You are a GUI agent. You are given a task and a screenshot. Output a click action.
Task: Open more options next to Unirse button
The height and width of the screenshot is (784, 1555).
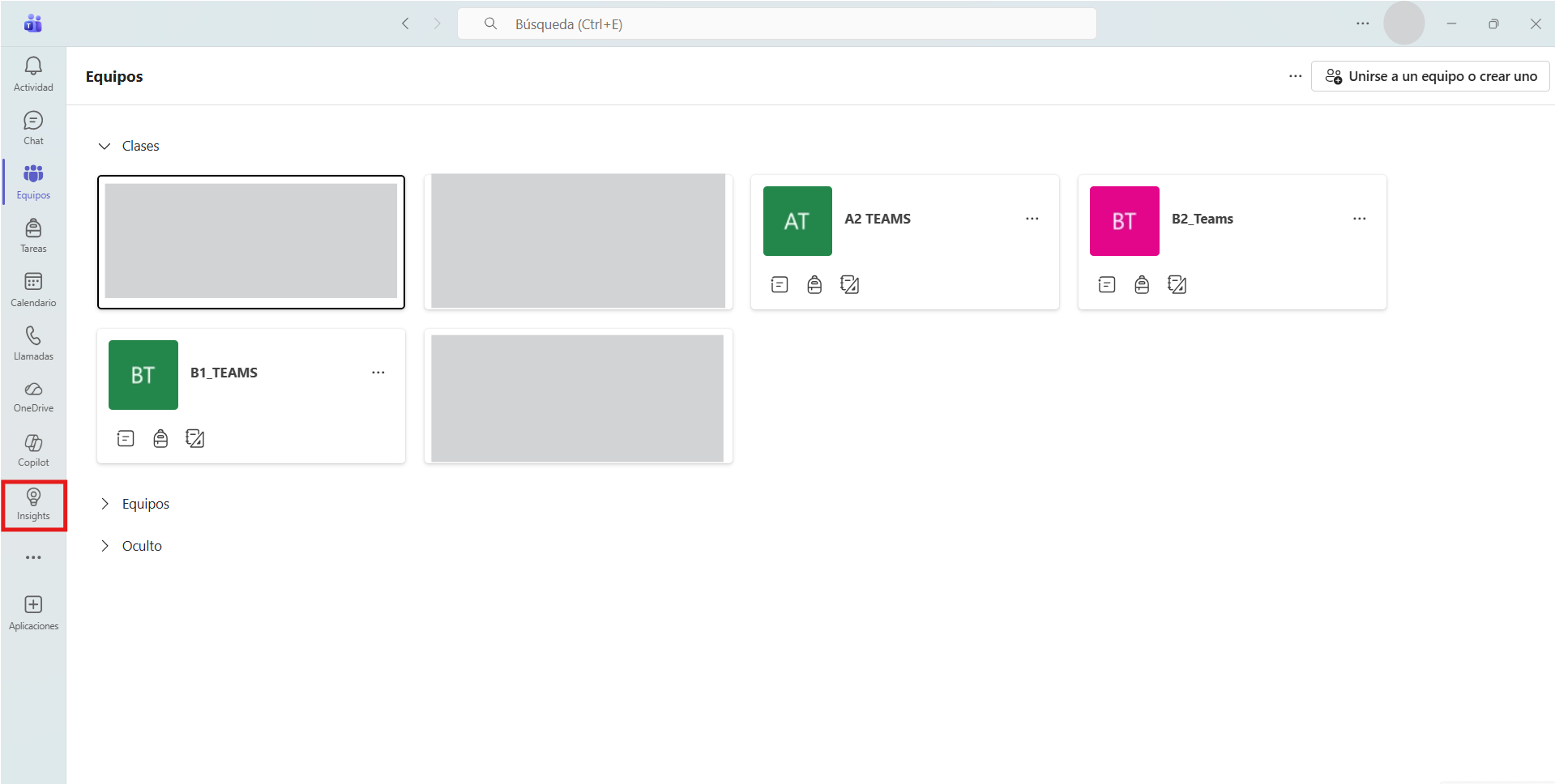(1296, 76)
